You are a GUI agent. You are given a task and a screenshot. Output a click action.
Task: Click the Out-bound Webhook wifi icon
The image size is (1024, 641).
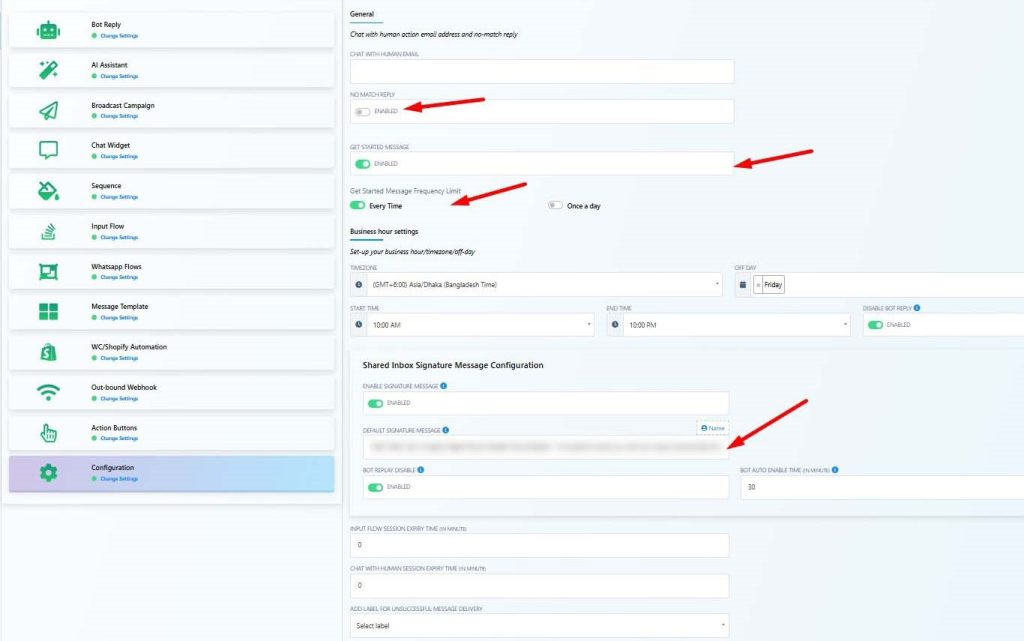tap(48, 392)
